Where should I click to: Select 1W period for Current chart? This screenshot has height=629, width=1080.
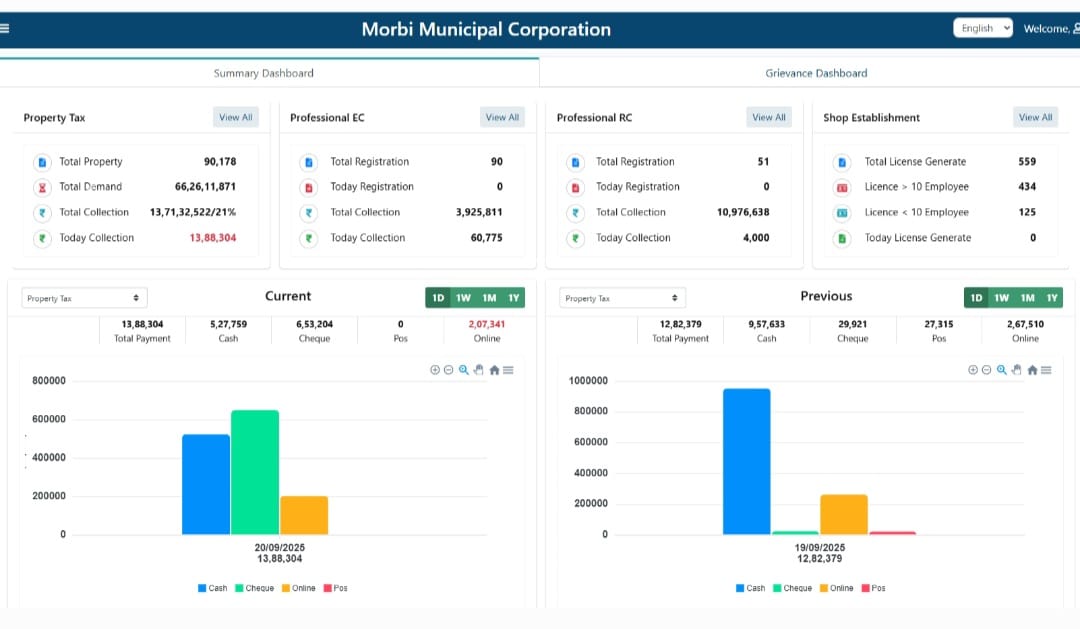[x=463, y=298]
